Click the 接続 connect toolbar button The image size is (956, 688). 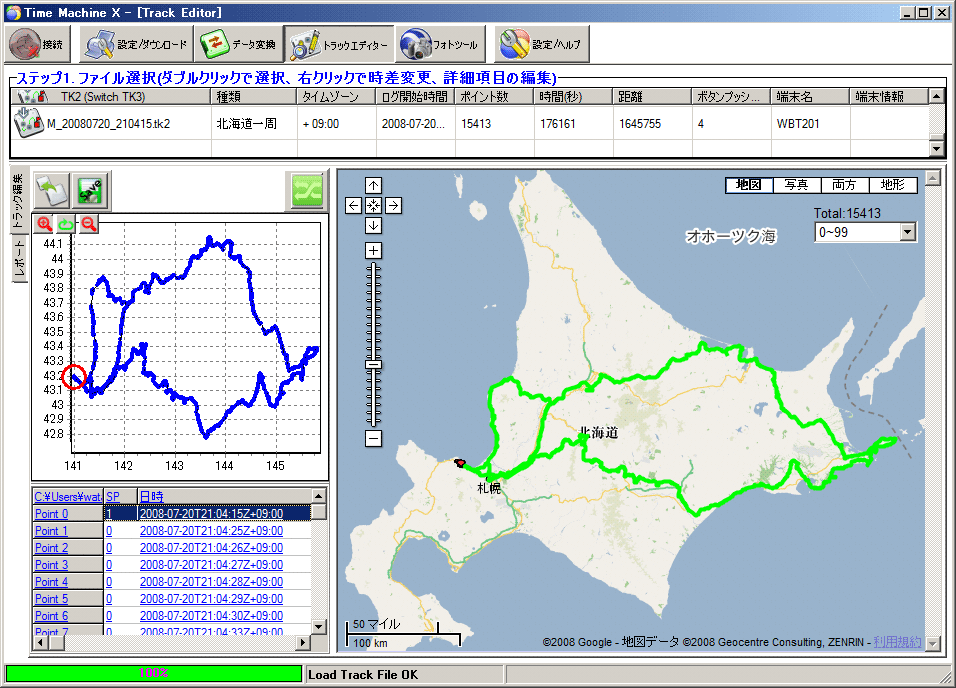(37, 45)
